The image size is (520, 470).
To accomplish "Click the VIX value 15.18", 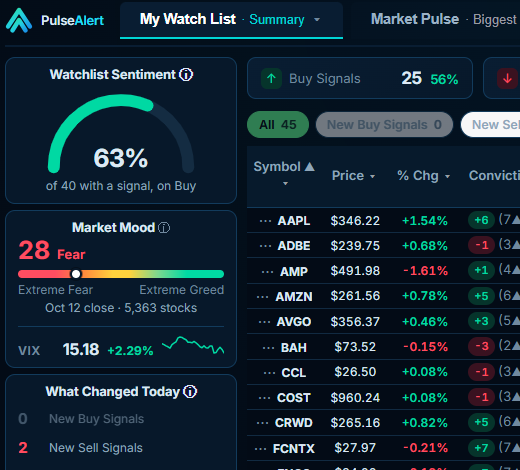I will tap(81, 350).
